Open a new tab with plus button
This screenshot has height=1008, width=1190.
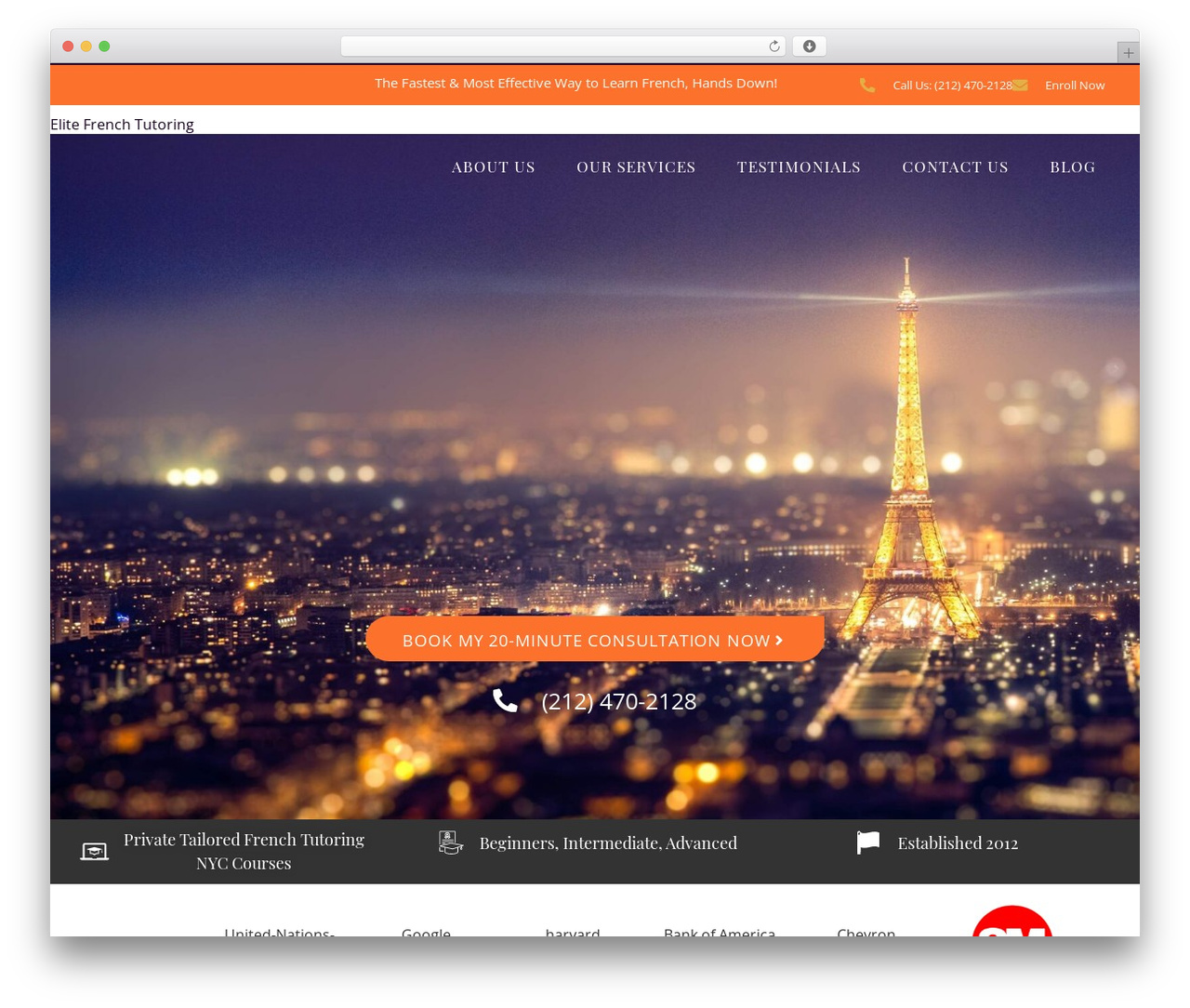(1128, 53)
